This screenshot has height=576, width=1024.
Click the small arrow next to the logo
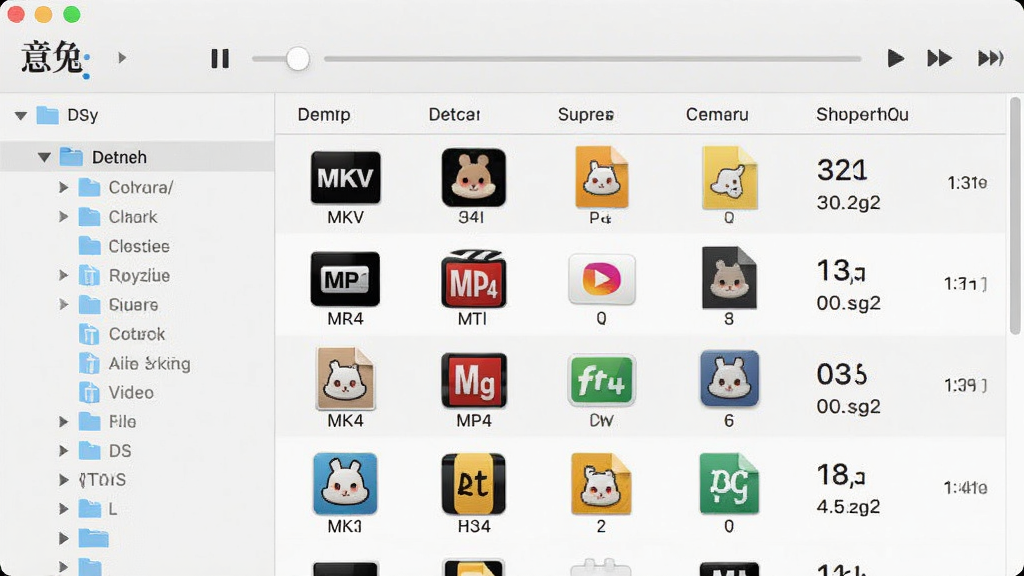pos(121,57)
